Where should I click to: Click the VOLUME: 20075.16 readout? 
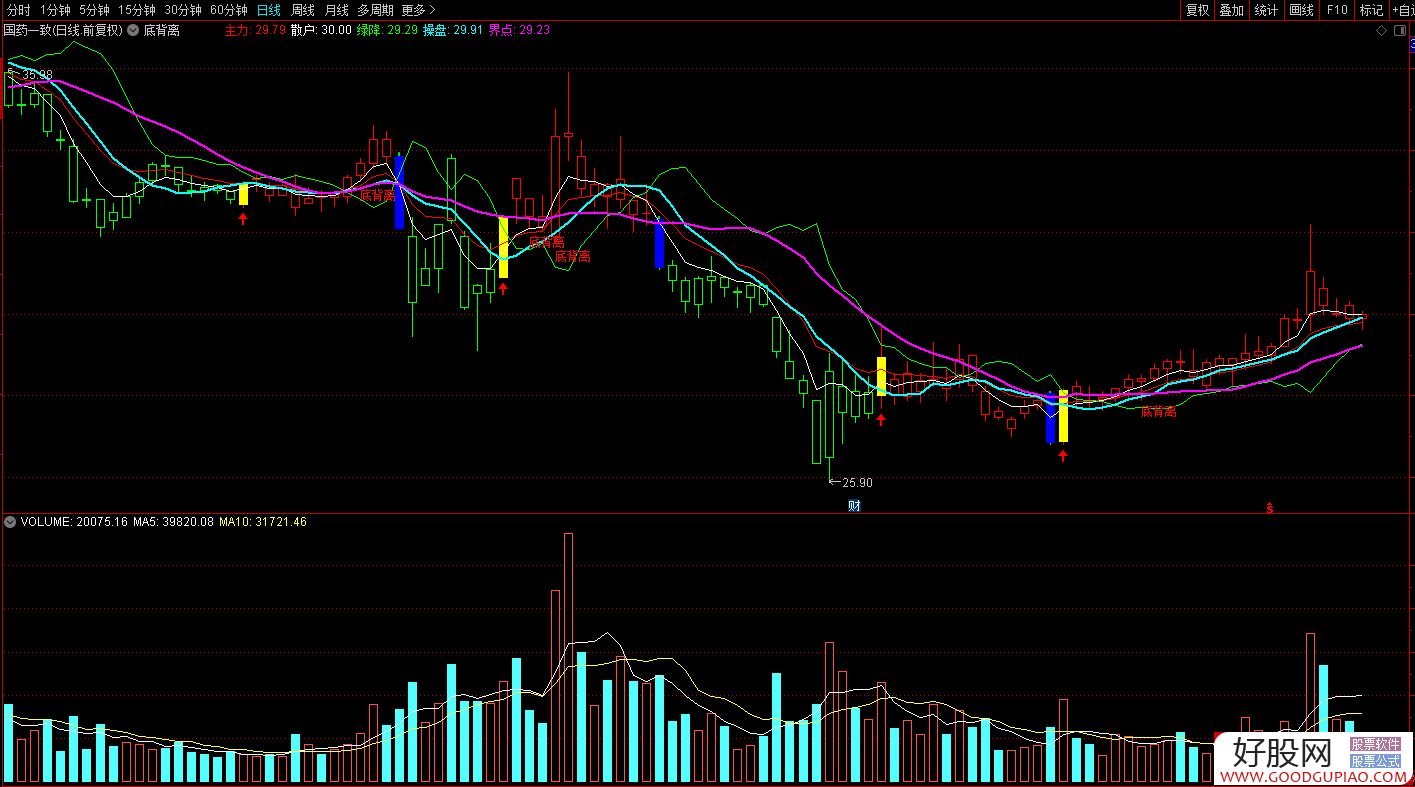pos(75,522)
